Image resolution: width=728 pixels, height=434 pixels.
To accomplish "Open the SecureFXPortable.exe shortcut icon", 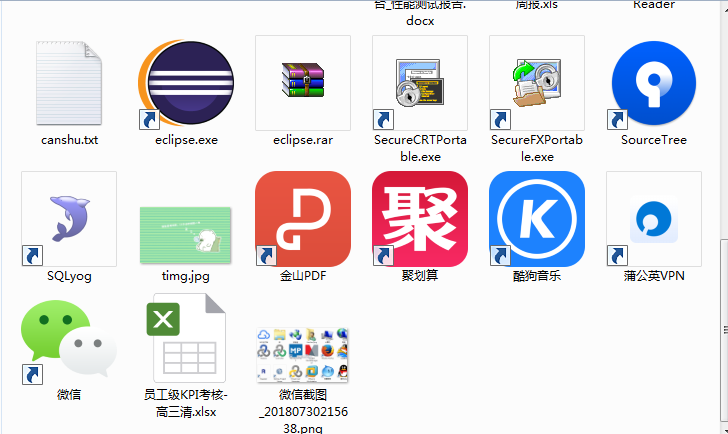I will [537, 83].
